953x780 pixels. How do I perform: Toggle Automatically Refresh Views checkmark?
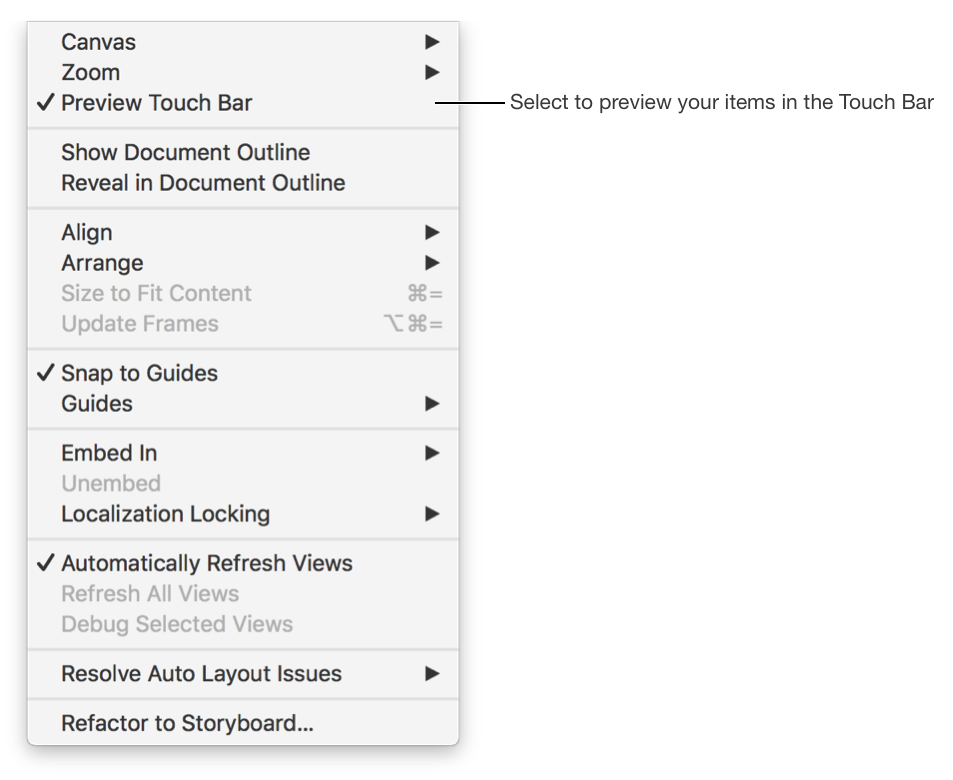tap(45, 564)
